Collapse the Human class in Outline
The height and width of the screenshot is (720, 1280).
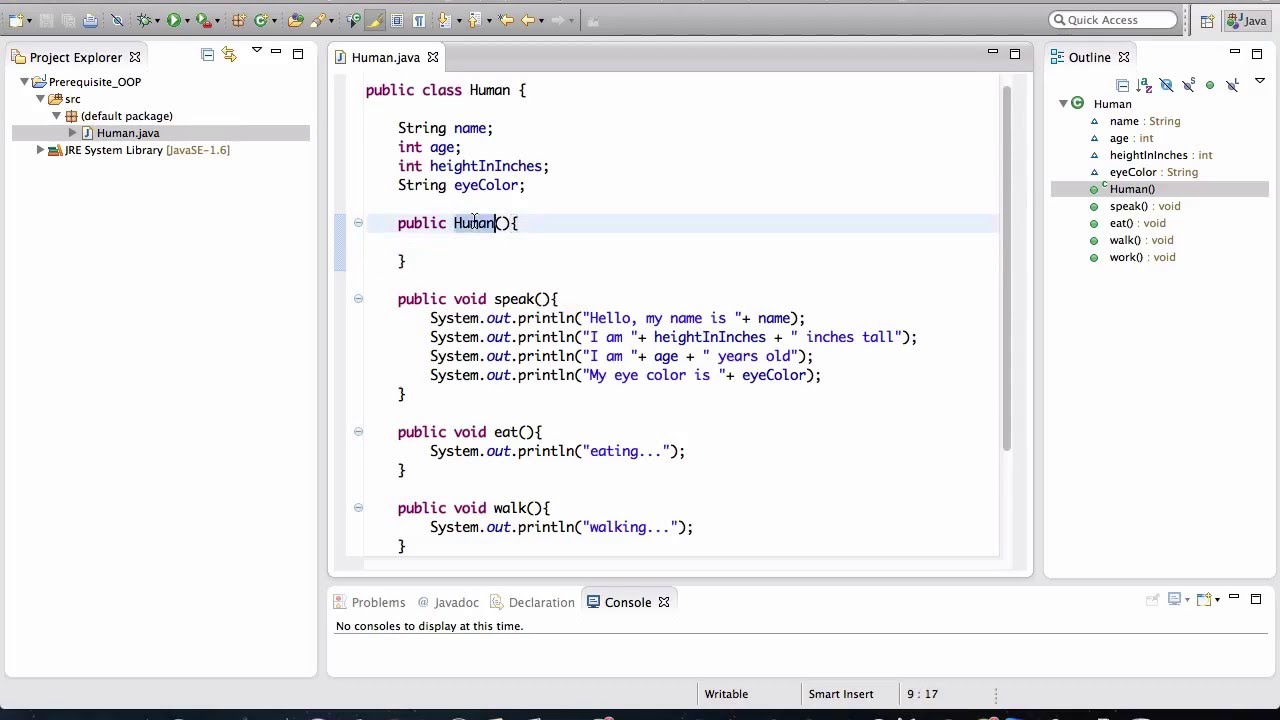[x=1063, y=104]
